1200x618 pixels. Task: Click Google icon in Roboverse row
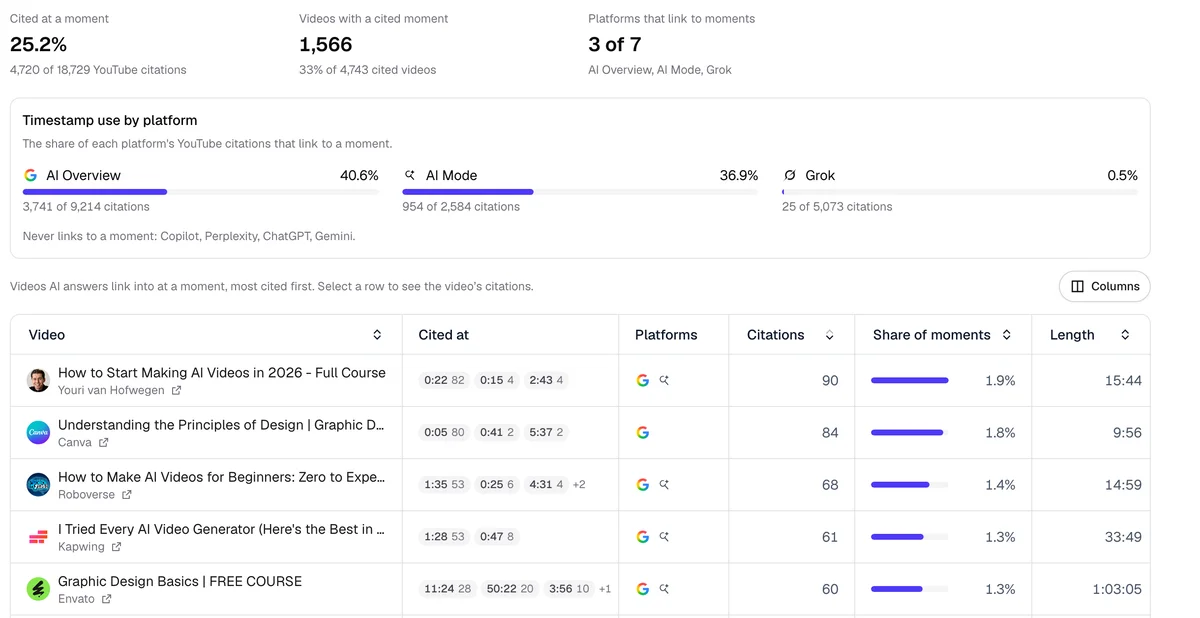coord(643,484)
